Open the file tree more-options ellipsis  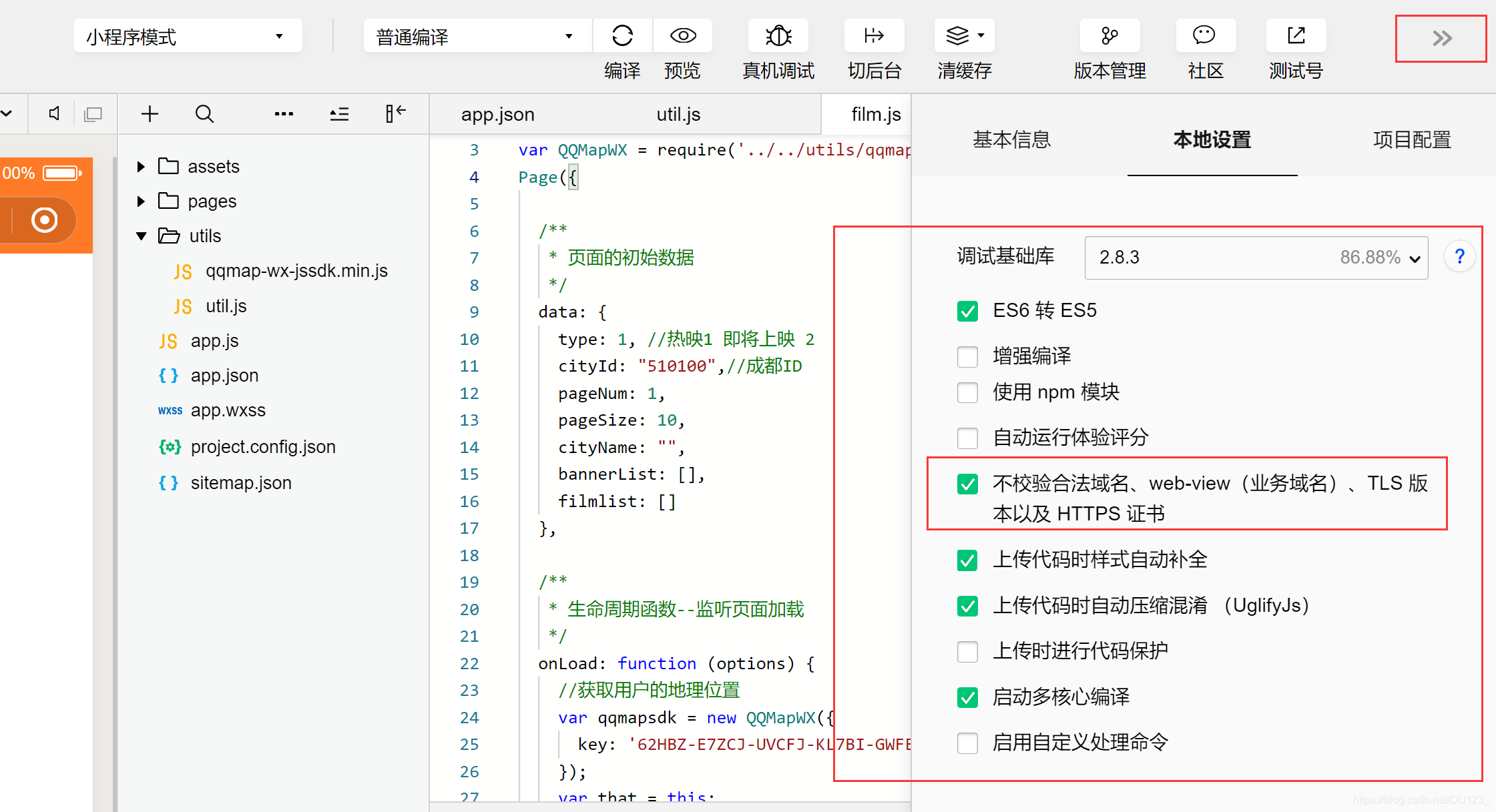point(284,114)
